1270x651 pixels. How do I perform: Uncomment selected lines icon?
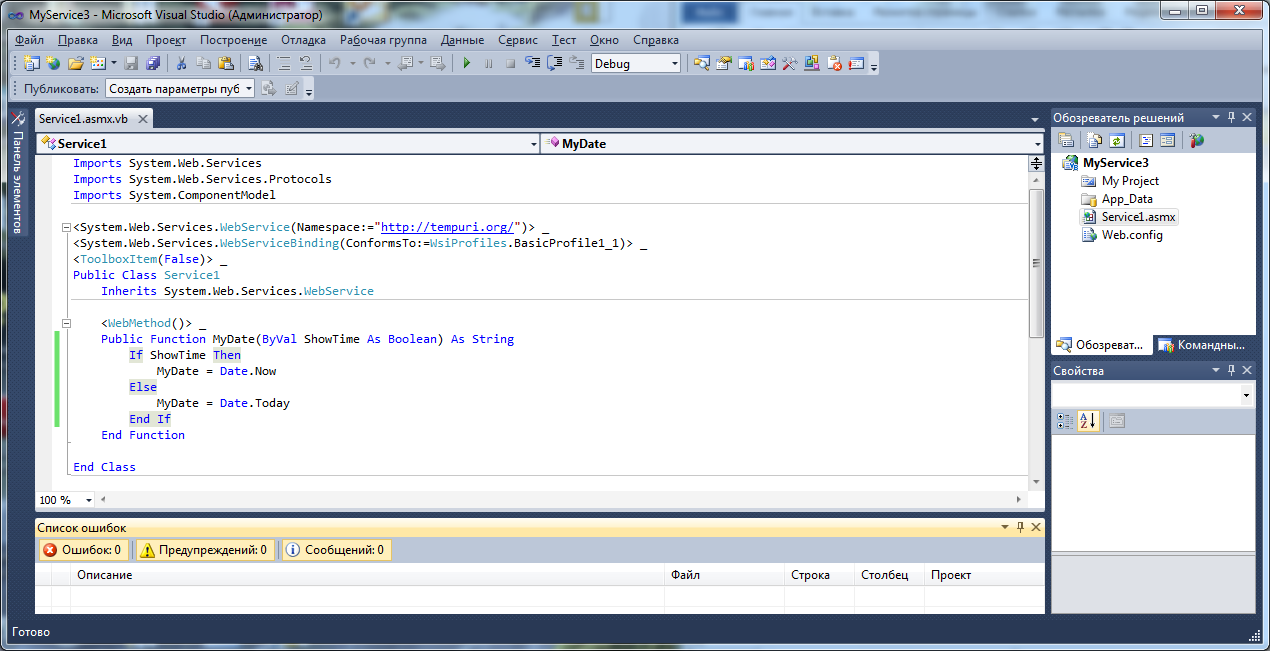[305, 63]
